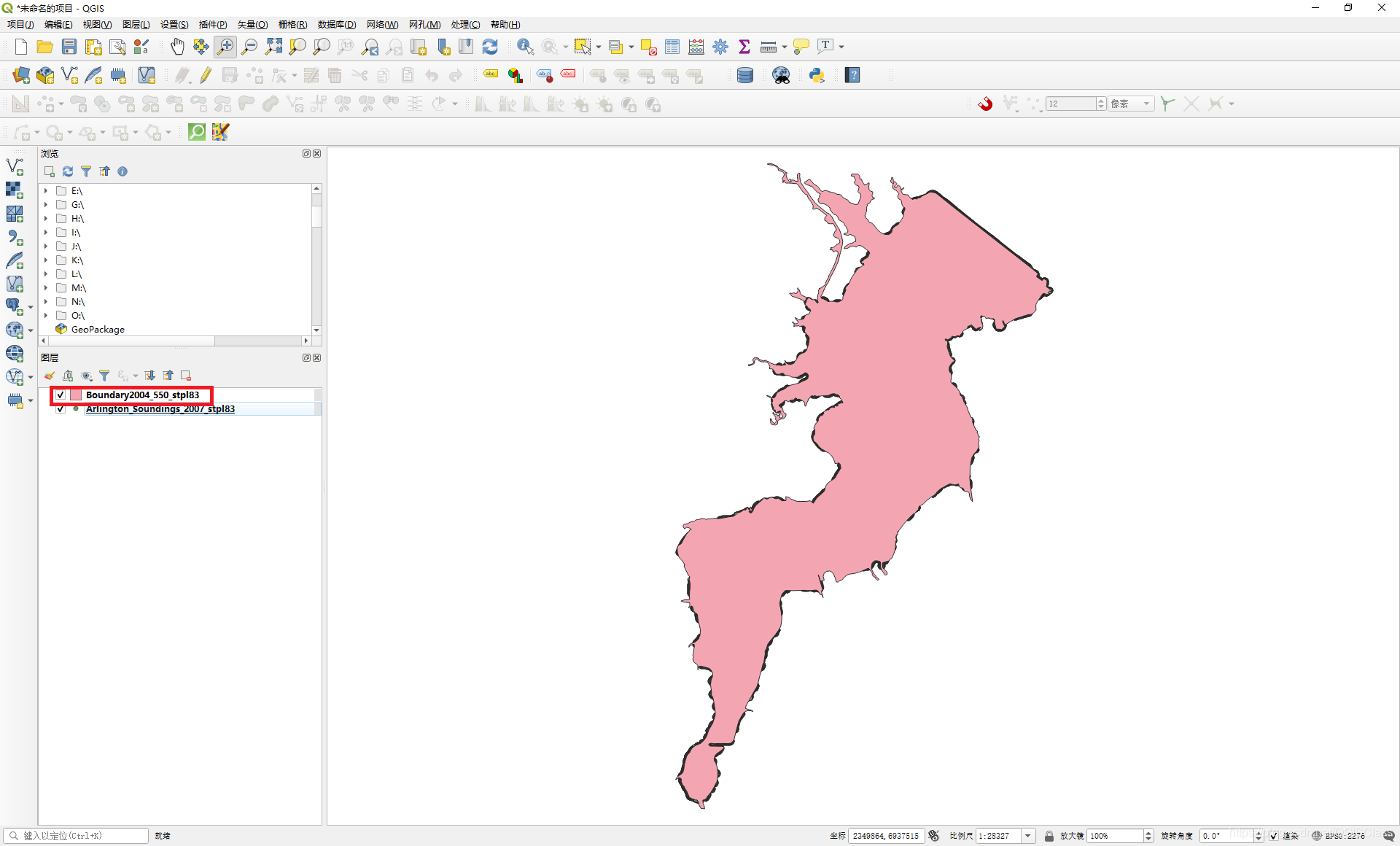
Task: Refresh the Browser panel
Action: coord(68,171)
